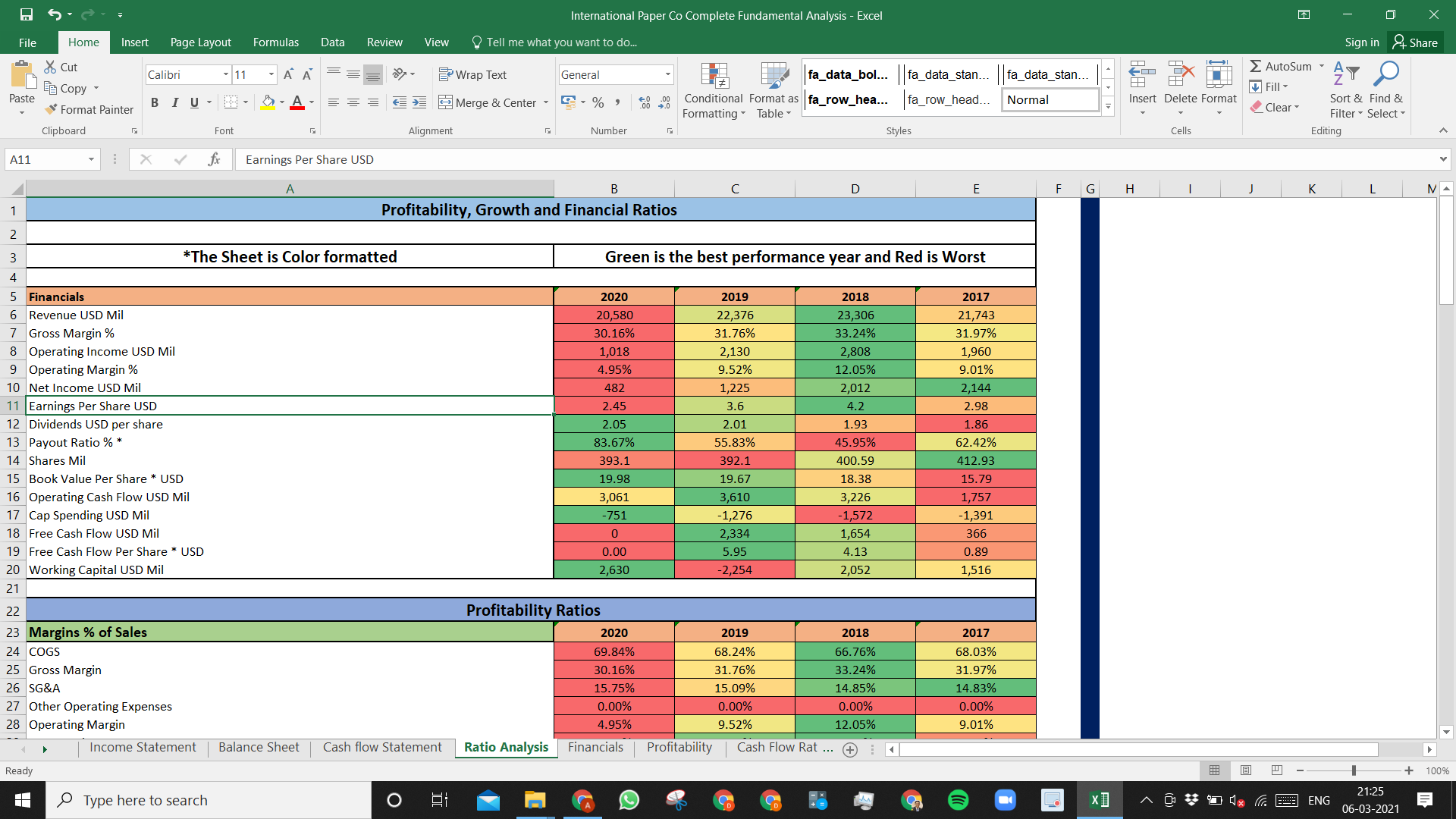Toggle Center alignment
The image size is (1456, 819).
pyautogui.click(x=353, y=102)
